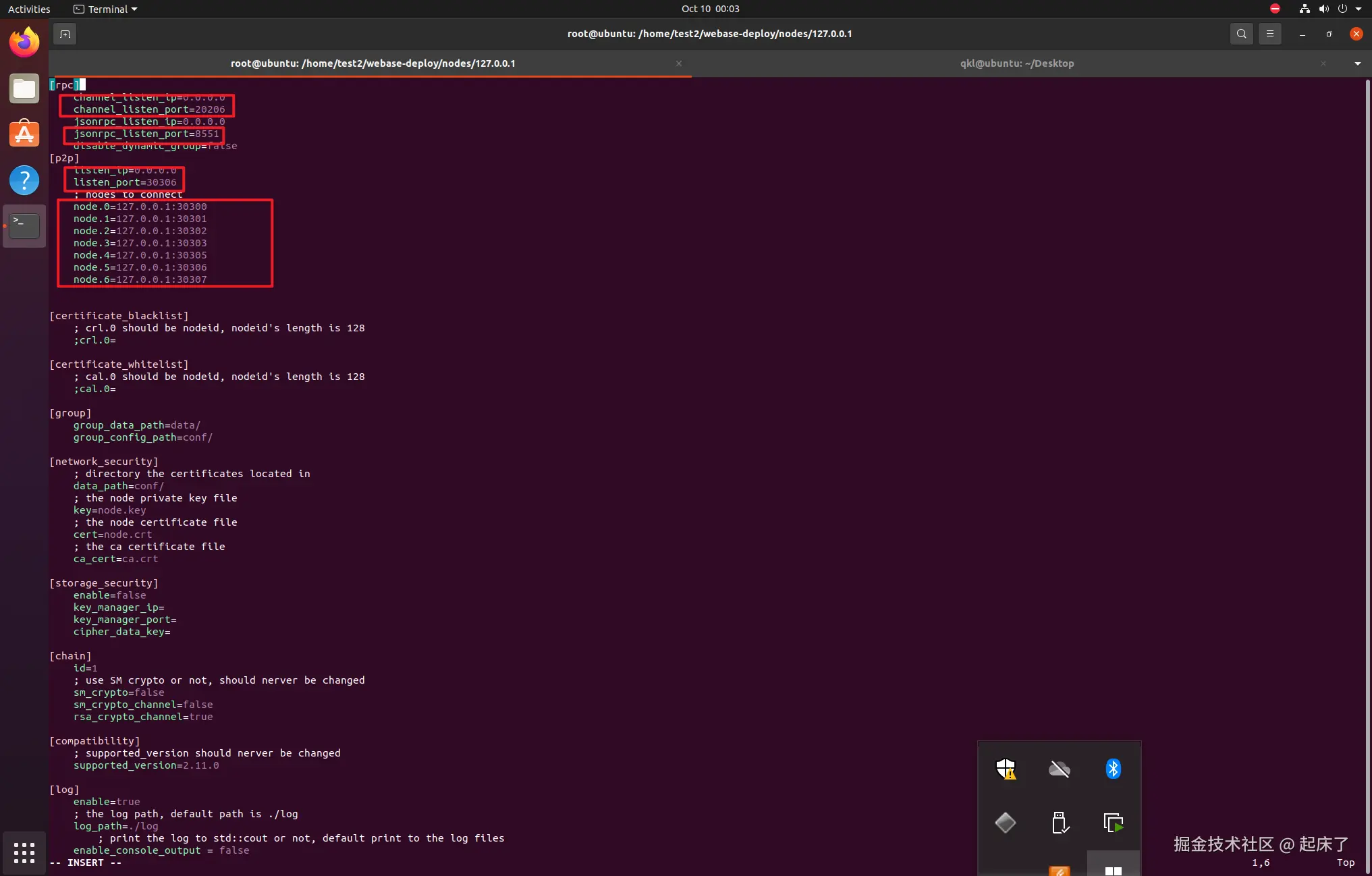Click the Windows Security shield tray icon
The image size is (1372, 876).
[1006, 769]
